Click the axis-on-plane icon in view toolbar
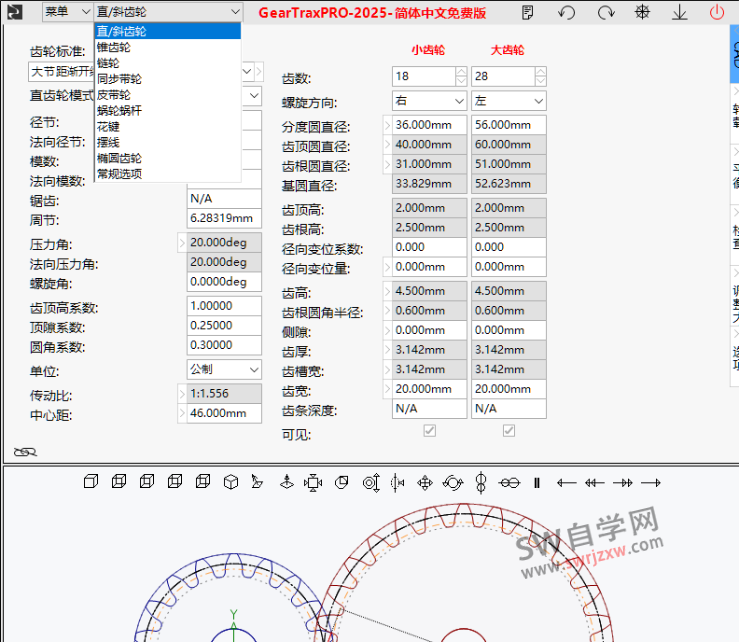This screenshot has width=739, height=642. 287,482
